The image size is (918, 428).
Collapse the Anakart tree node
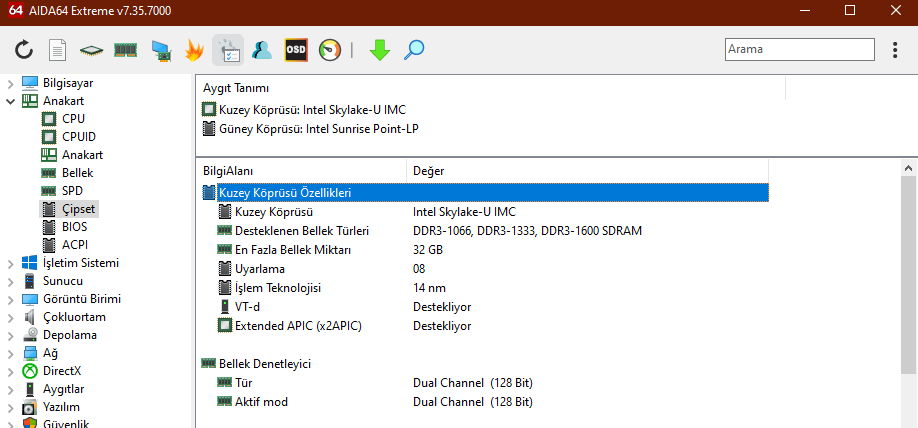(x=11, y=101)
